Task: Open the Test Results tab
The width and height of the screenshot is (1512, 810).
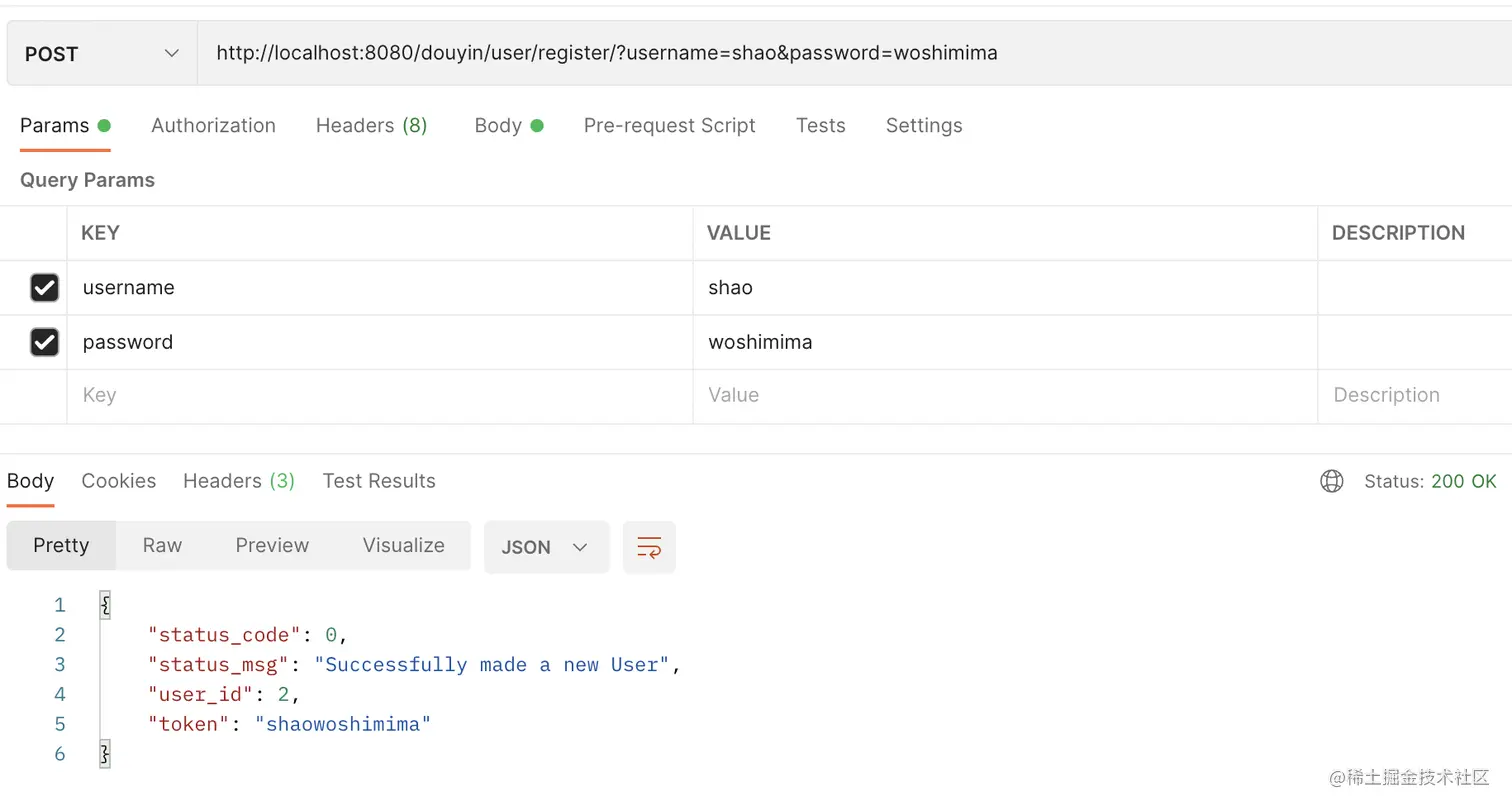Action: point(378,481)
